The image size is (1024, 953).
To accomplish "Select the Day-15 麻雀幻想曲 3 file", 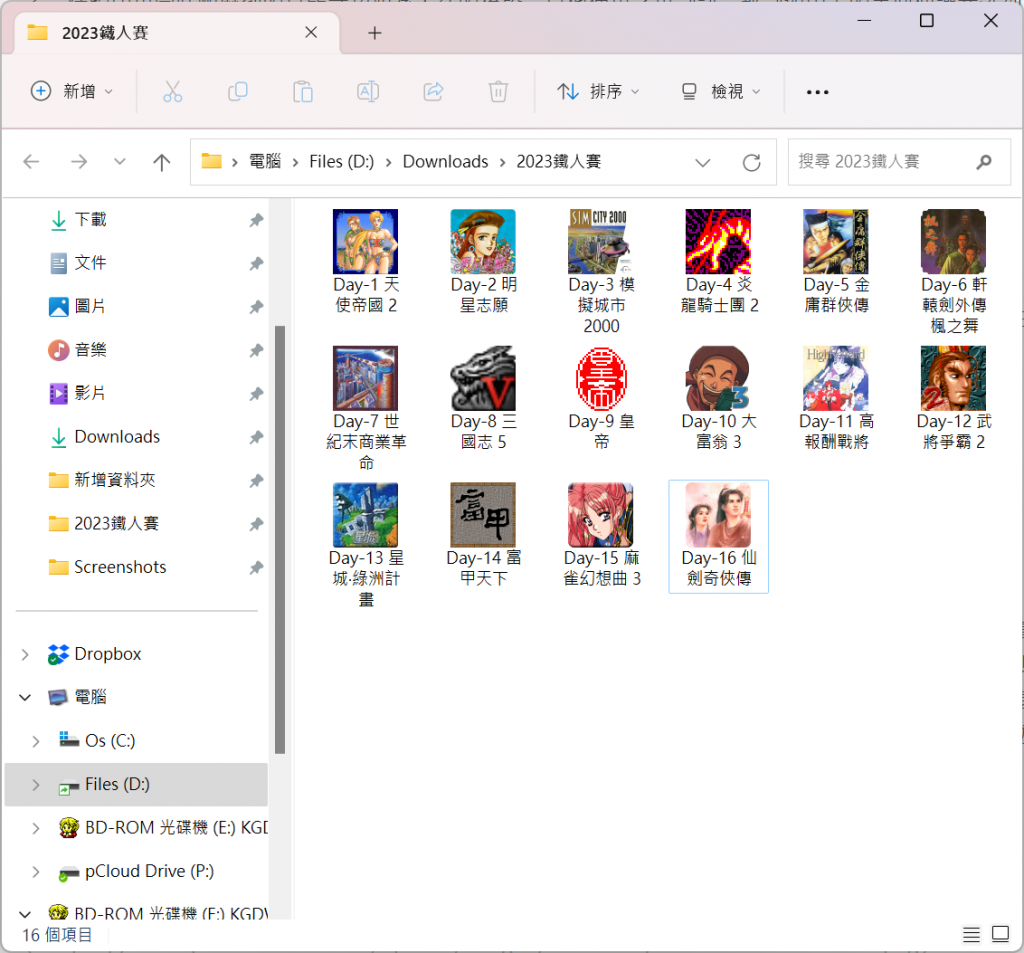I will (601, 535).
